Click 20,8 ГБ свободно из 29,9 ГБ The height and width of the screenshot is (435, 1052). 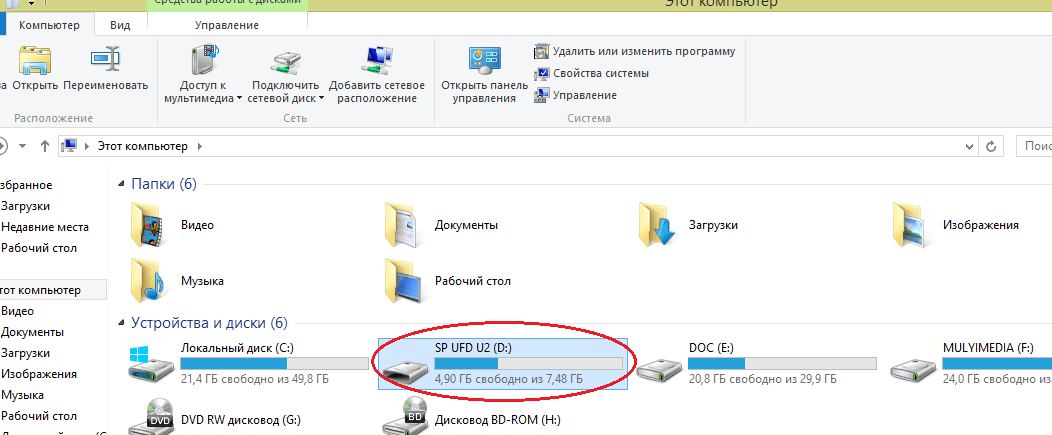763,379
